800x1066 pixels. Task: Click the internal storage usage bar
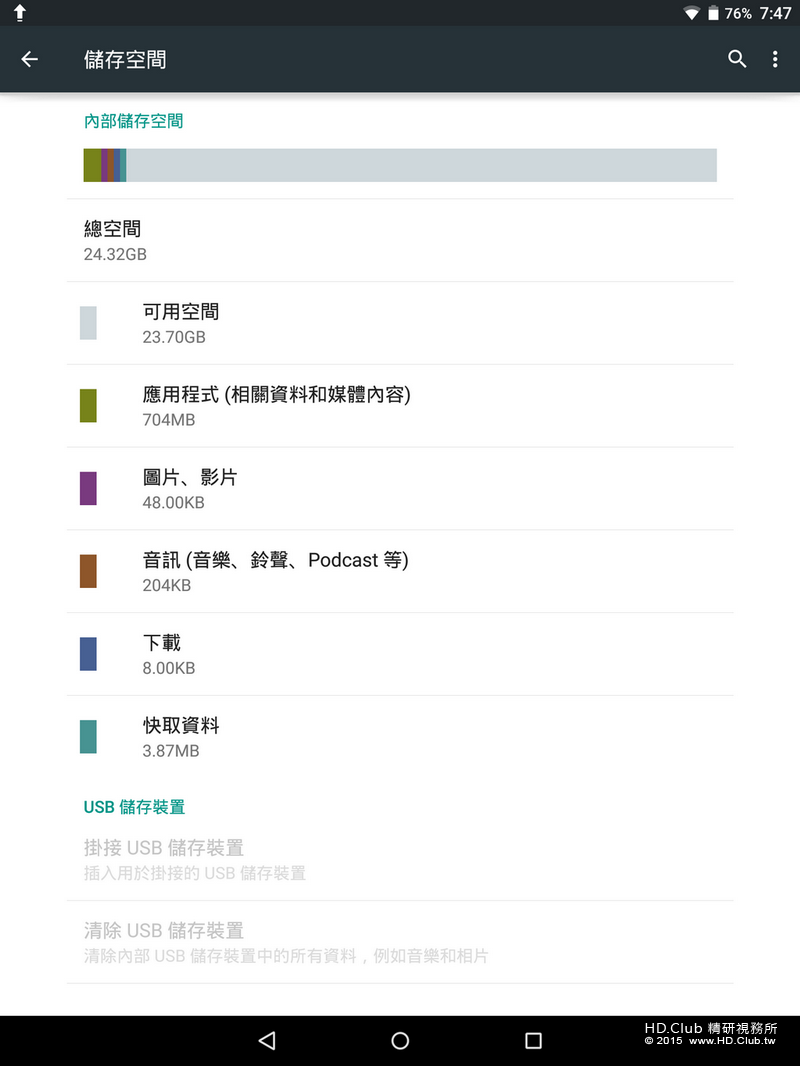tap(400, 165)
